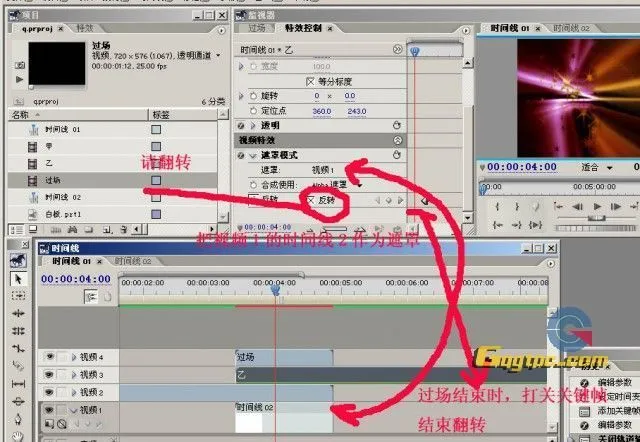Select the Rate Stretch tool

19,347
